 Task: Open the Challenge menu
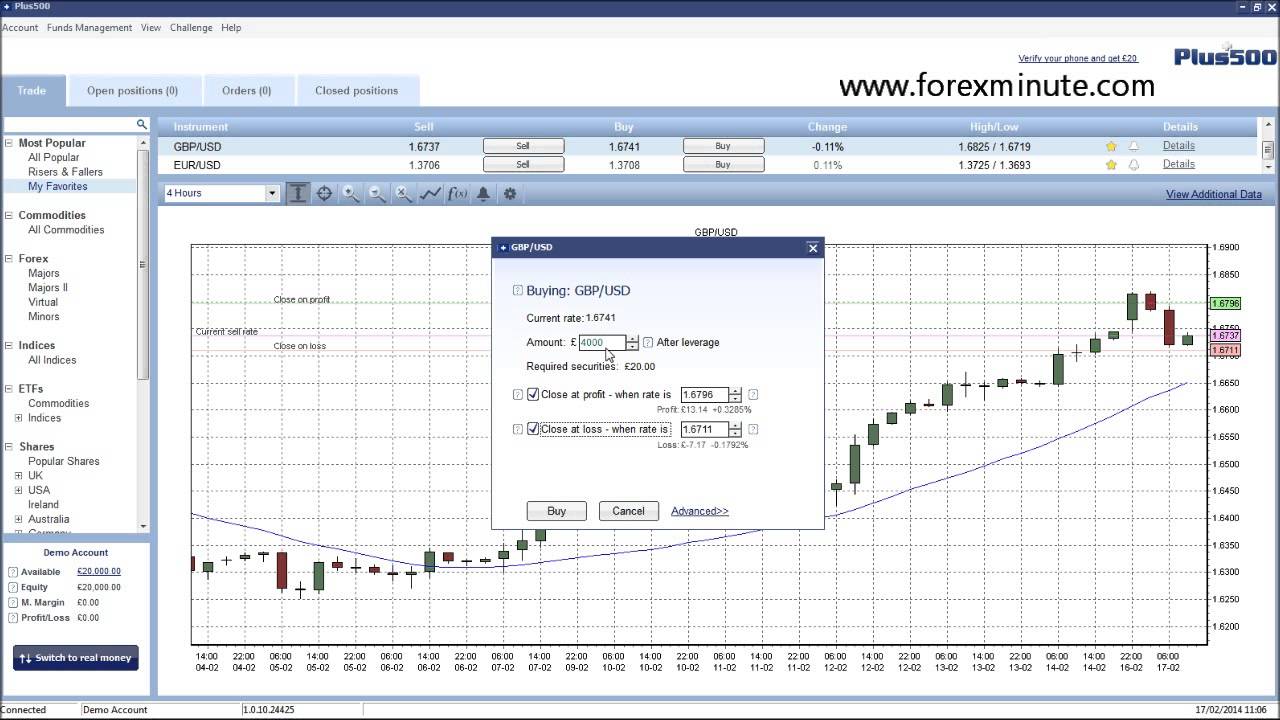pos(191,28)
